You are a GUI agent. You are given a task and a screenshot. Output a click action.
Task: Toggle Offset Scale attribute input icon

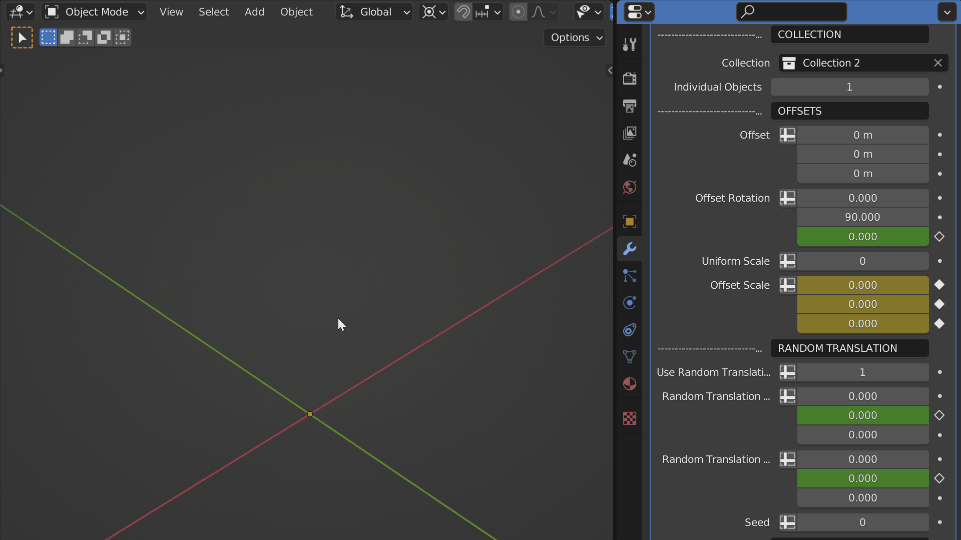788,285
